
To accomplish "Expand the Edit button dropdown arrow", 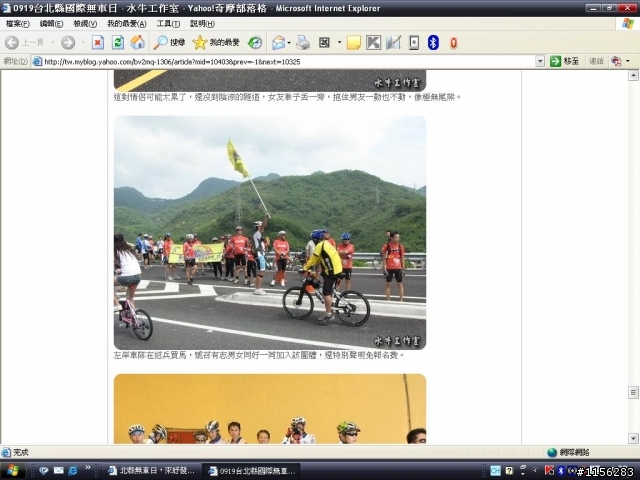I will pyautogui.click(x=339, y=42).
